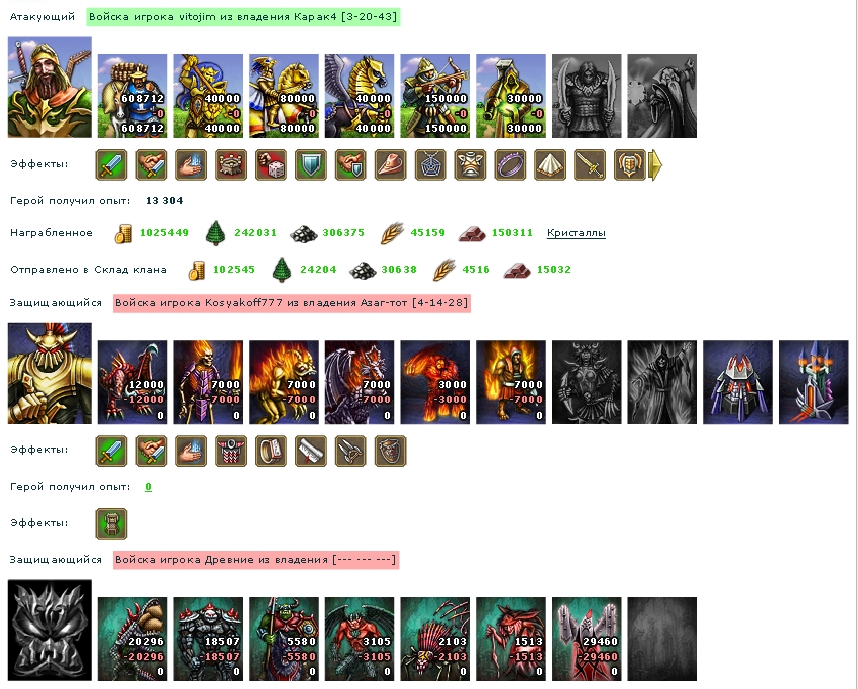This screenshot has height=689, width=858.
Task: Click the crossbowman unit with 150000 troops
Action: tap(435, 96)
